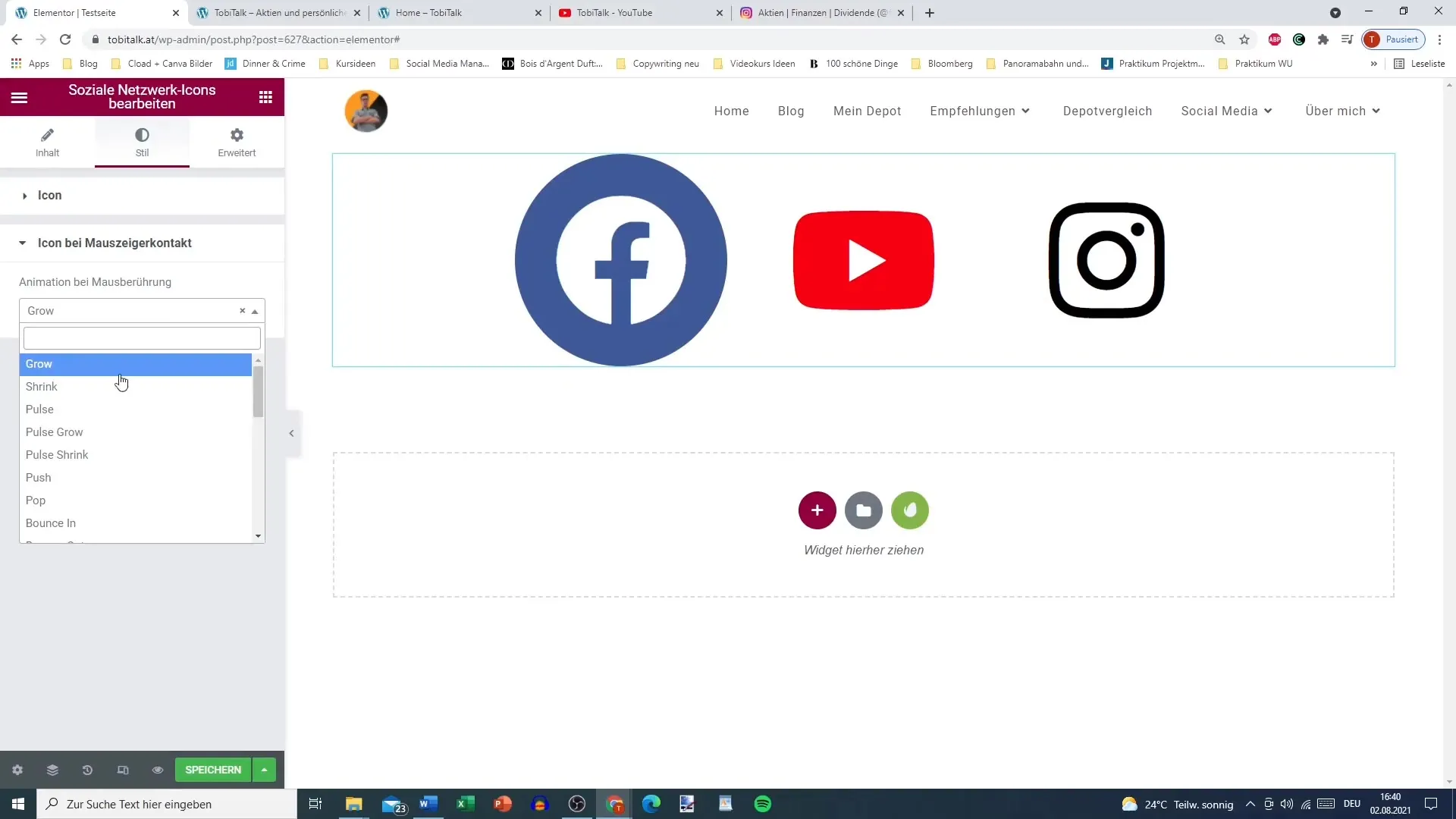Click the site logo avatar
This screenshot has height=819, width=1456.
[366, 111]
